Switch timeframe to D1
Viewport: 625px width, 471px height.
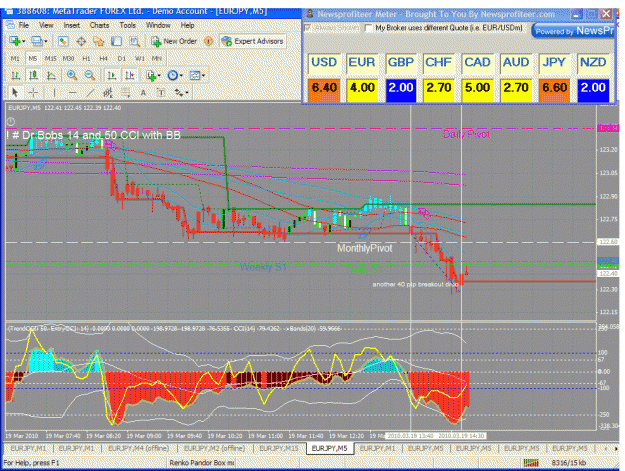[x=122, y=58]
